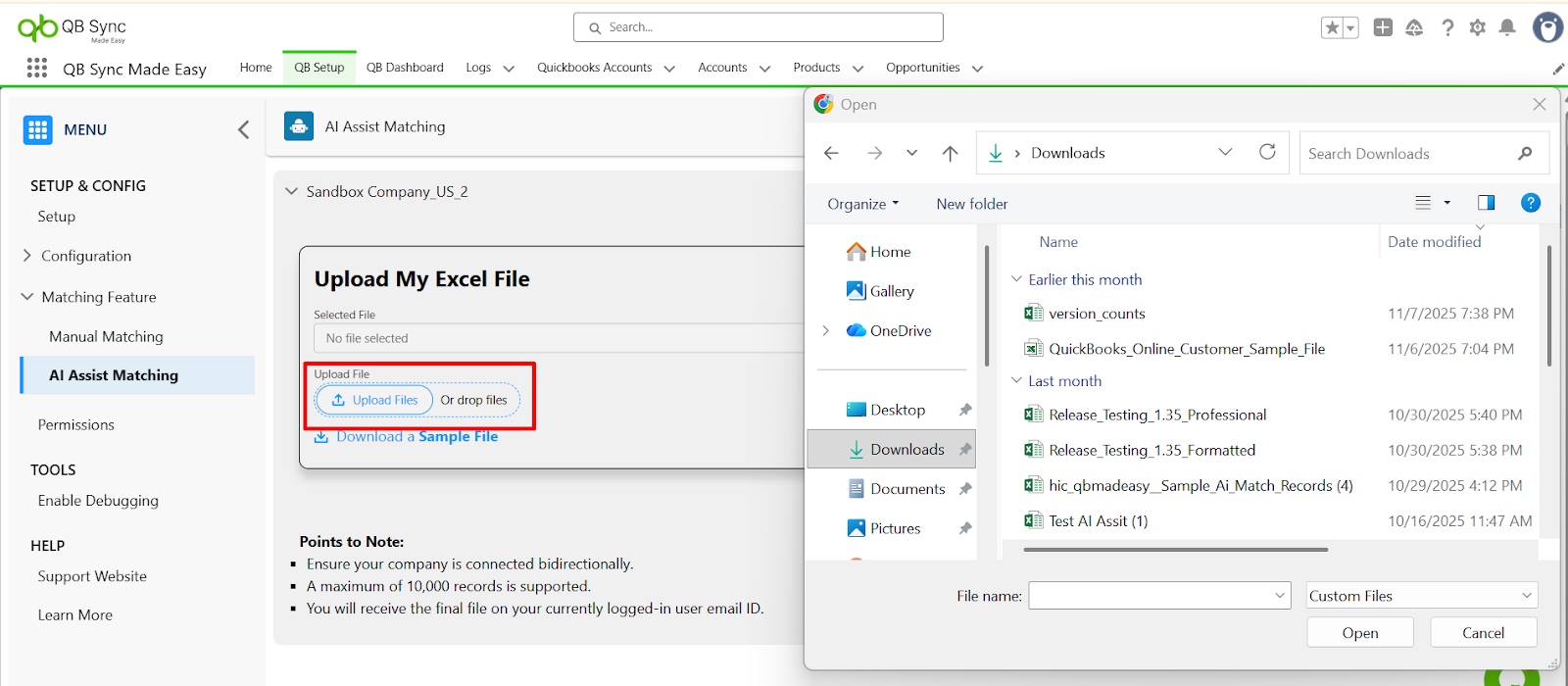
Task: Click the back arrow in Open dialog
Action: pos(831,153)
